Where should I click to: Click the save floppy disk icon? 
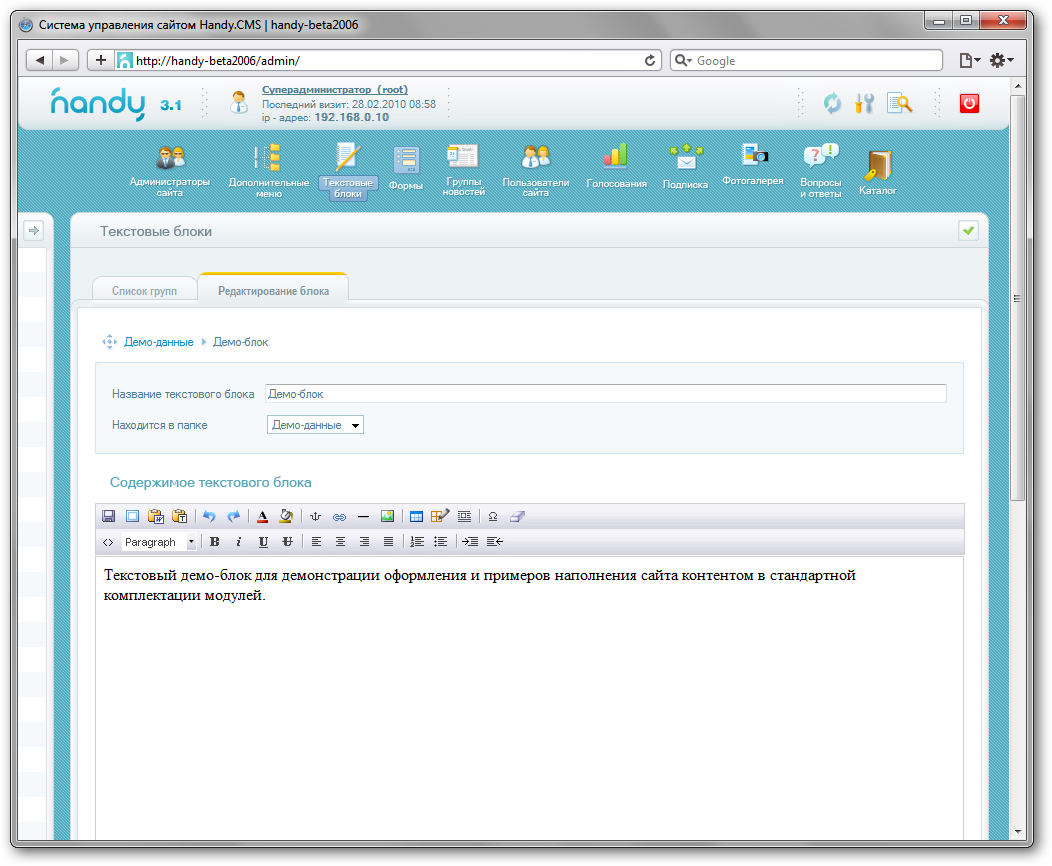pos(109,517)
